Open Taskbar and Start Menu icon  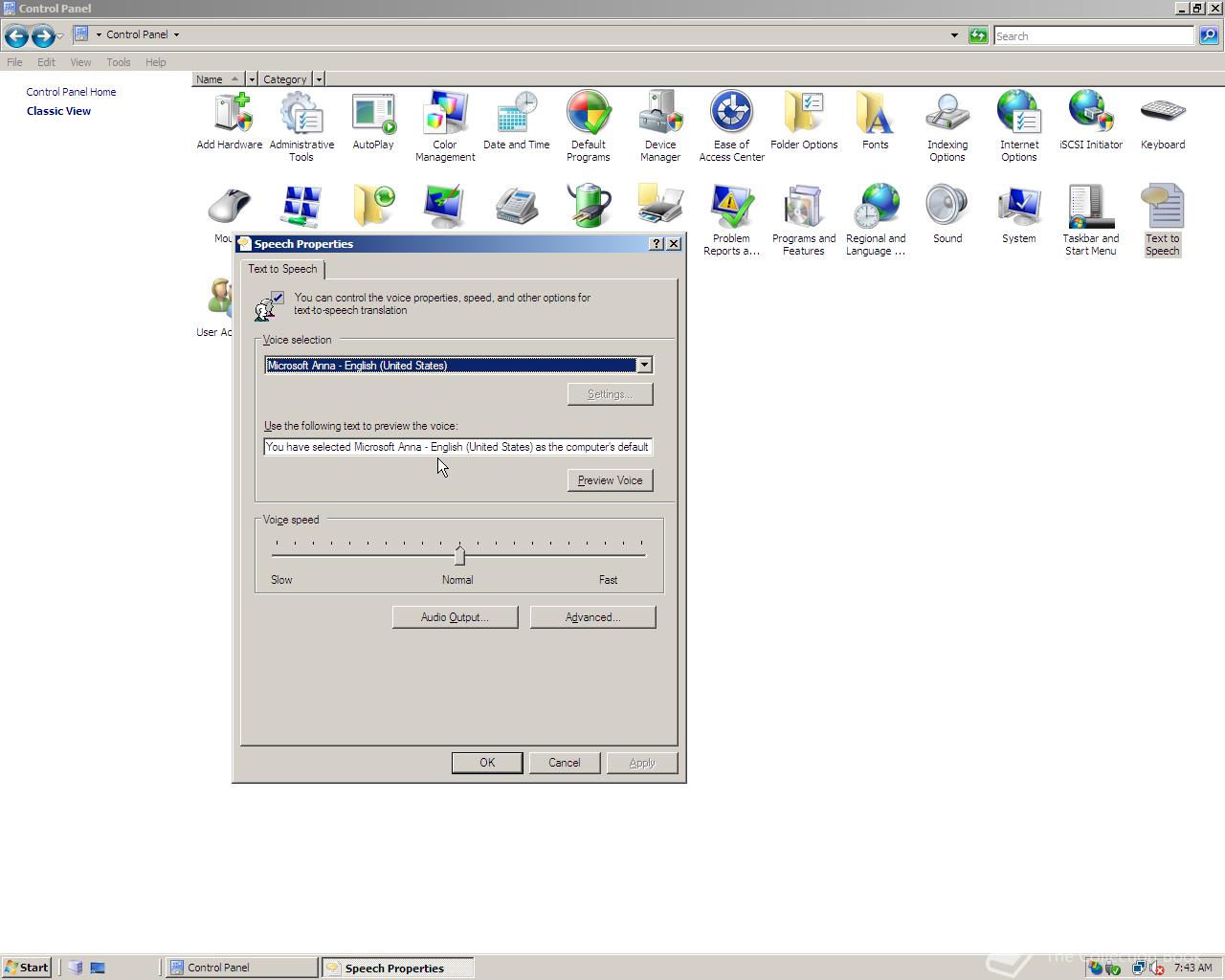pos(1091,220)
